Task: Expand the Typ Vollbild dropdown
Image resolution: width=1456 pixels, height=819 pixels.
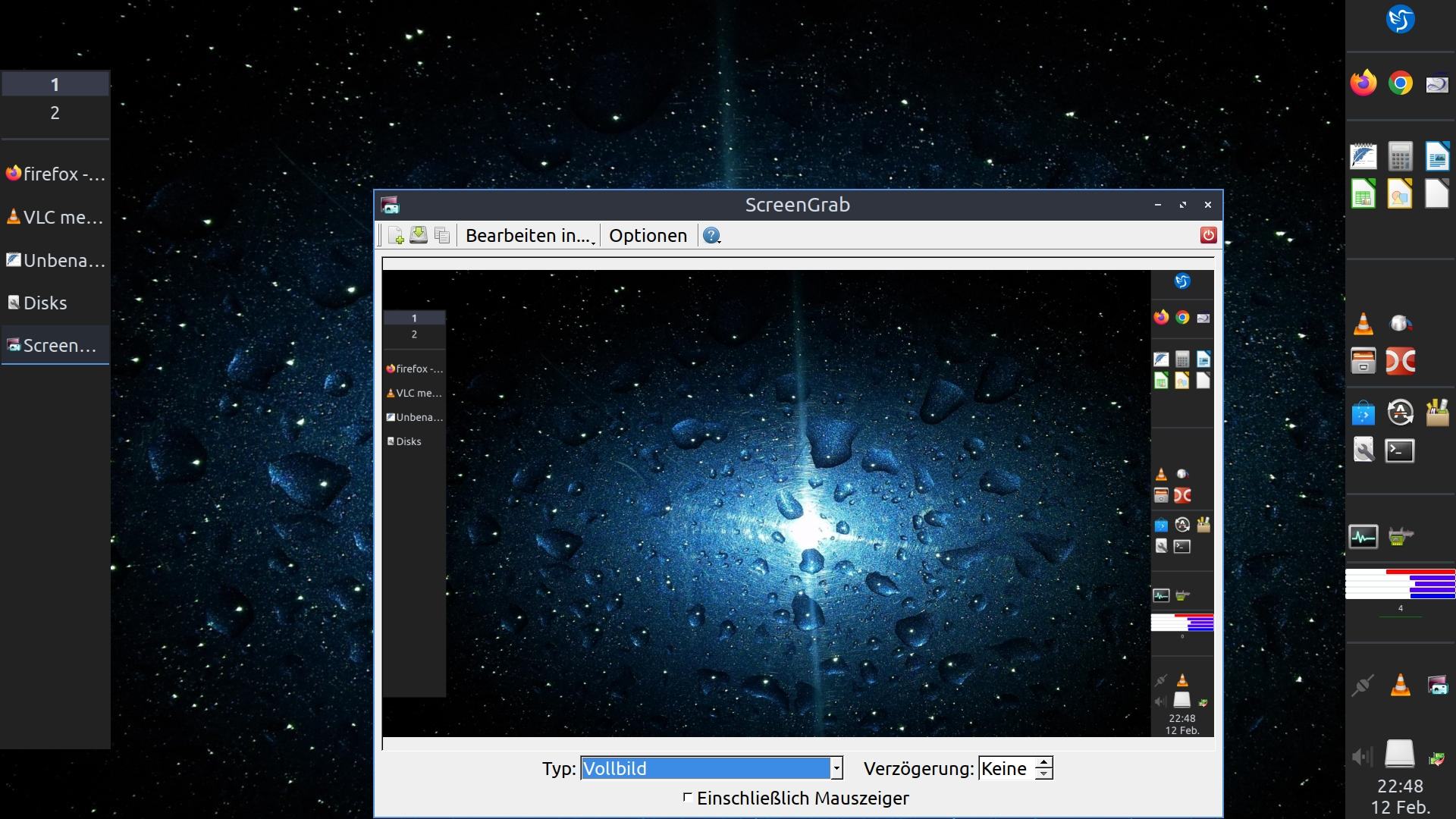Action: pyautogui.click(x=836, y=769)
